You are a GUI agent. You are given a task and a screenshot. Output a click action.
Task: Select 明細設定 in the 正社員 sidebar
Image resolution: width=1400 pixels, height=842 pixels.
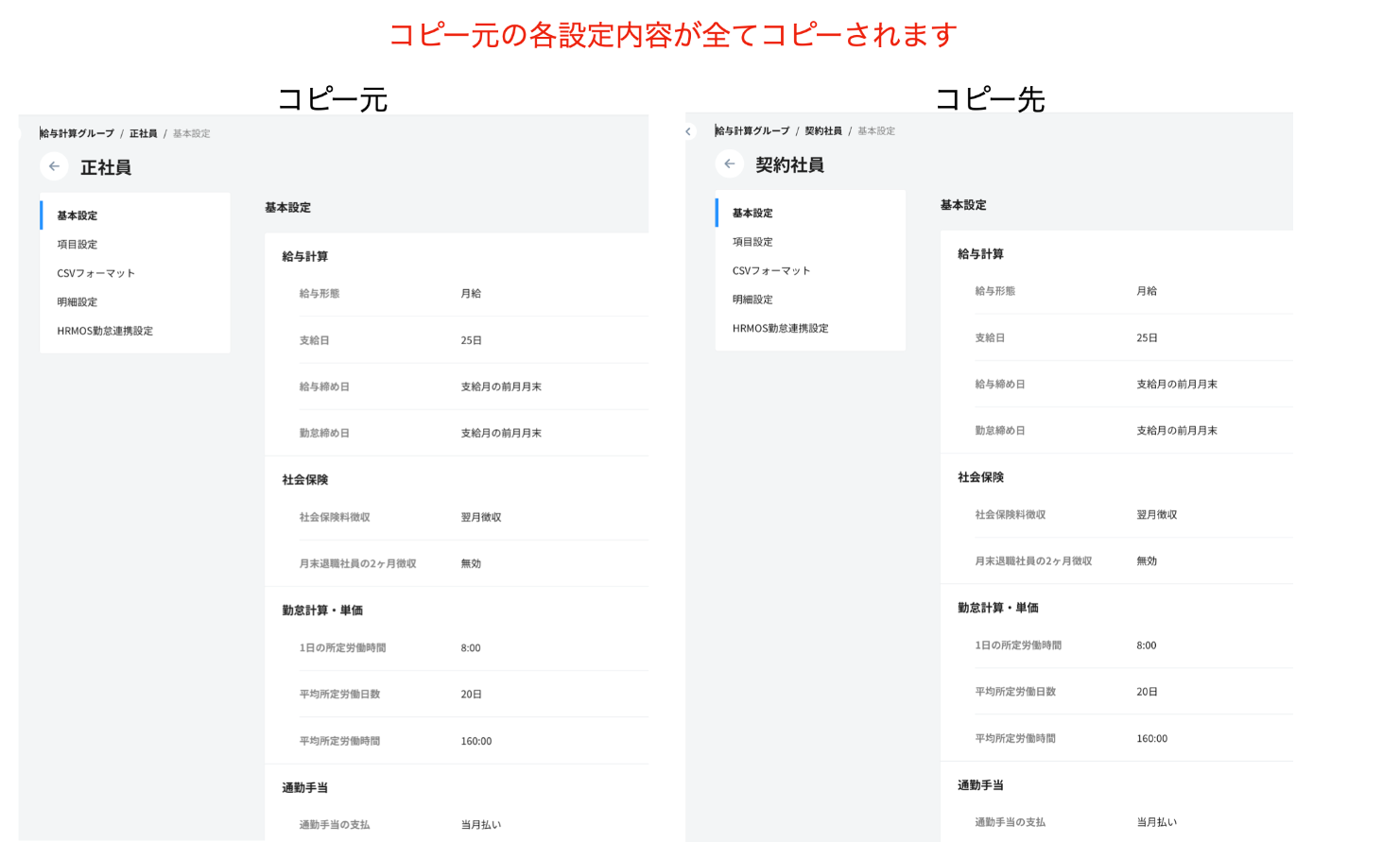tap(78, 302)
